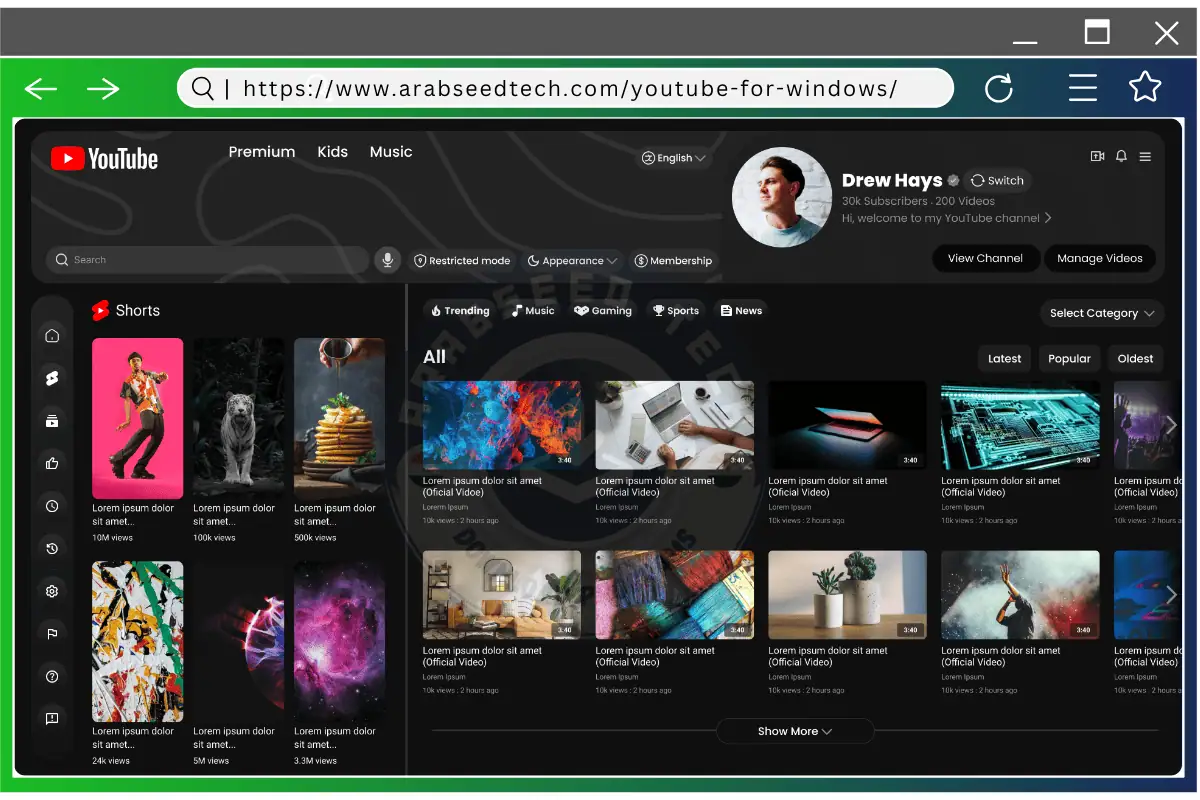Open watch History from the sidebar
Screen dimensions: 1200x800
coord(52,548)
